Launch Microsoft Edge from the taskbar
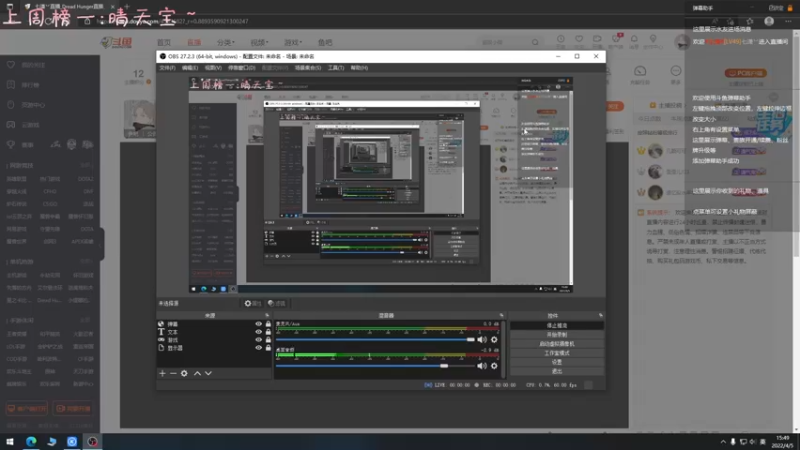This screenshot has height=450, width=800. [31, 442]
